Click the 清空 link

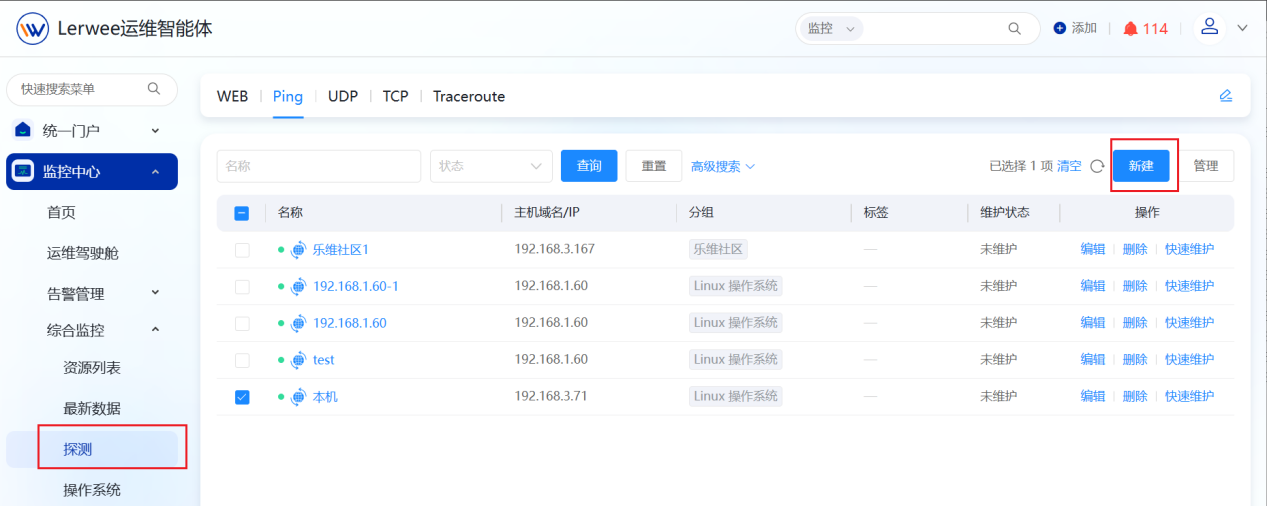(1069, 166)
